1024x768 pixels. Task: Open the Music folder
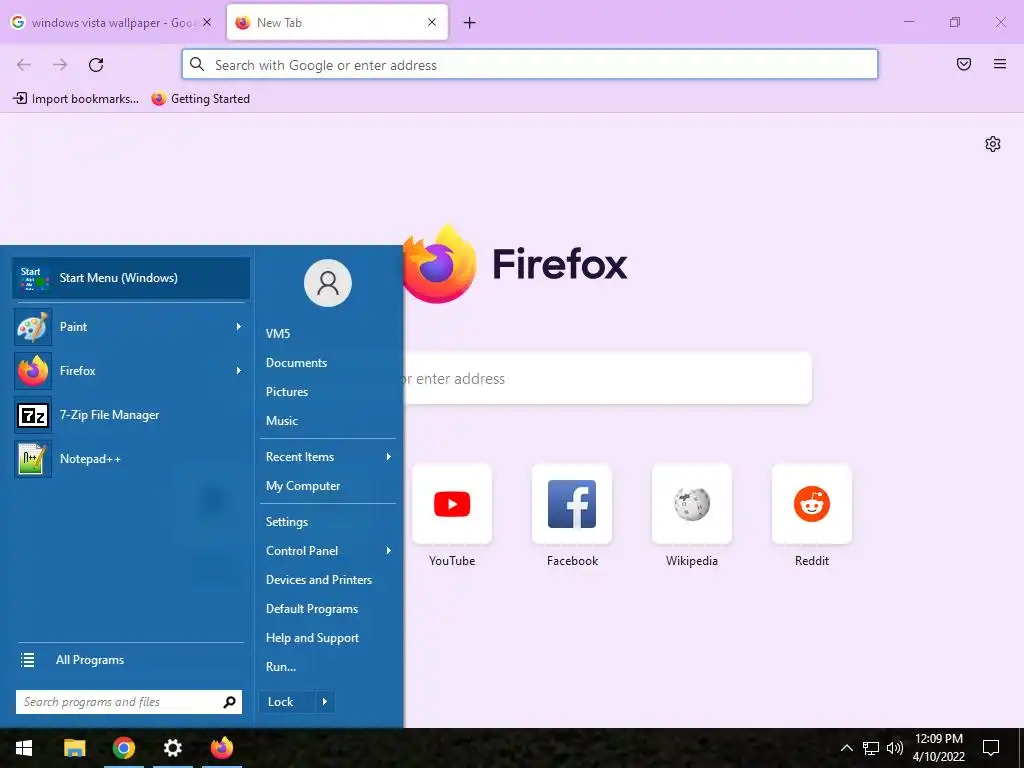[281, 421]
